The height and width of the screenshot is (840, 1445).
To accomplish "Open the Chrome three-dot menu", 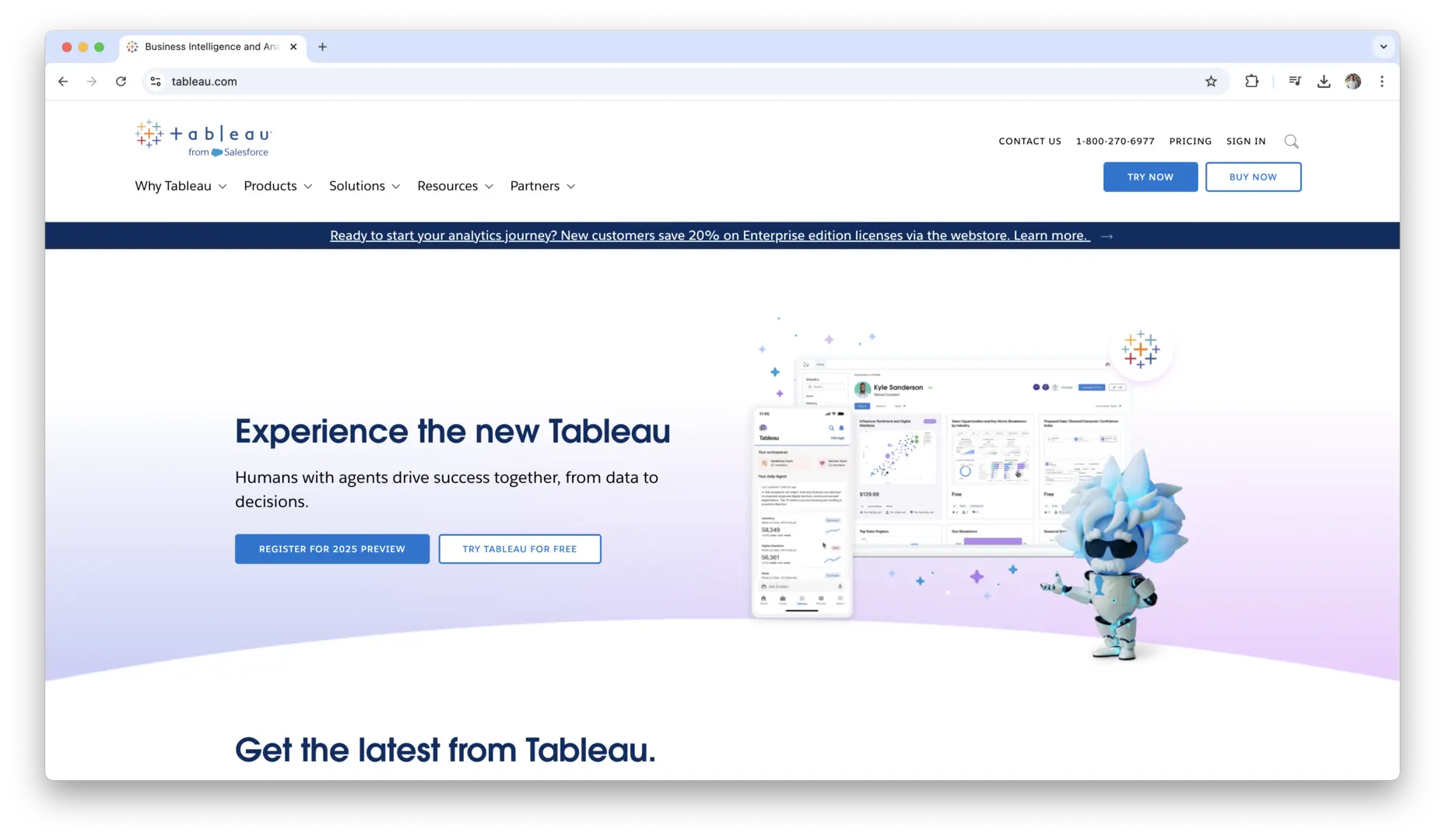I will (x=1382, y=81).
